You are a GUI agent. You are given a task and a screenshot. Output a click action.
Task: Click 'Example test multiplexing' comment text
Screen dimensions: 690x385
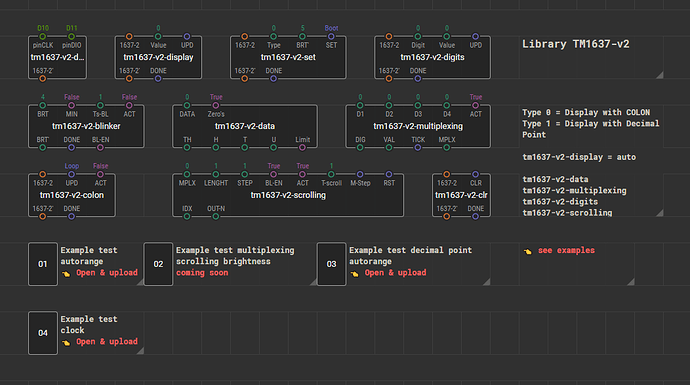click(x=235, y=250)
